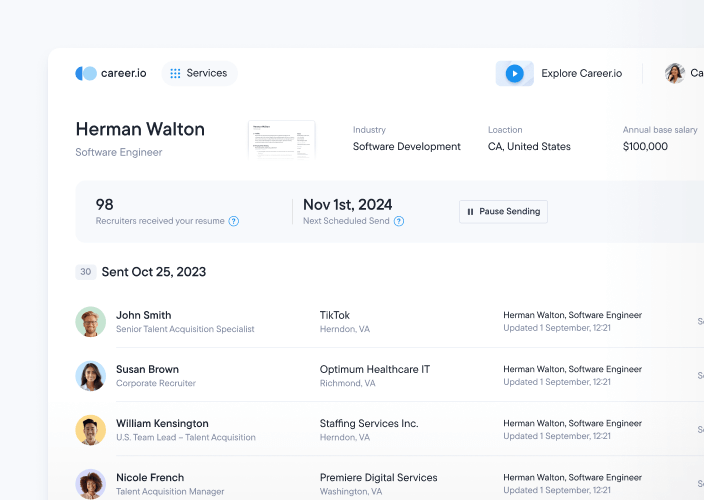Click the help icon next to Recruiters received
The width and height of the screenshot is (704, 500).
point(233,221)
